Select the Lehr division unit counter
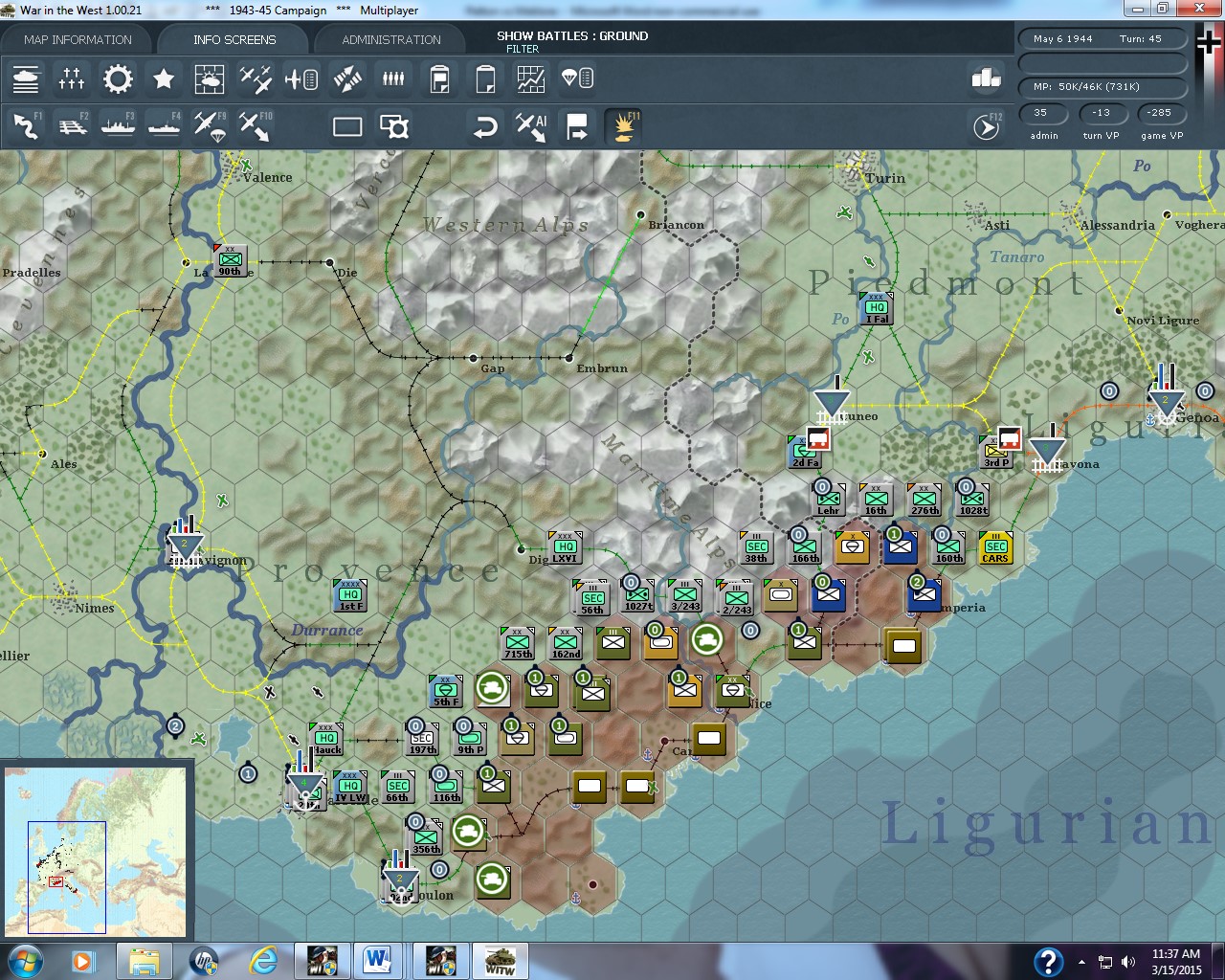The width and height of the screenshot is (1225, 980). point(828,500)
